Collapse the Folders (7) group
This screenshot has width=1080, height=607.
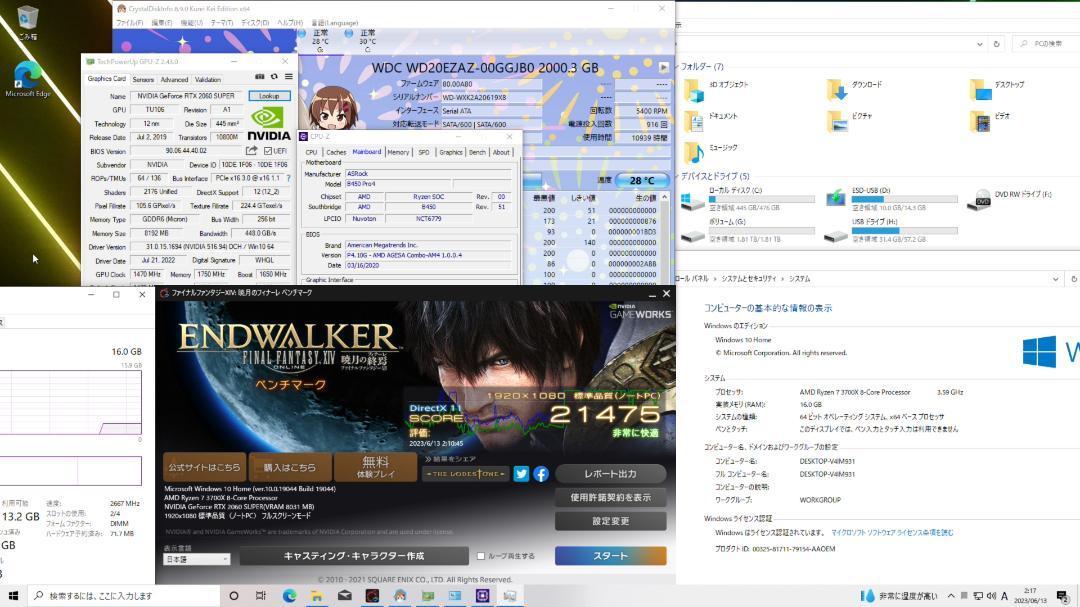point(678,67)
